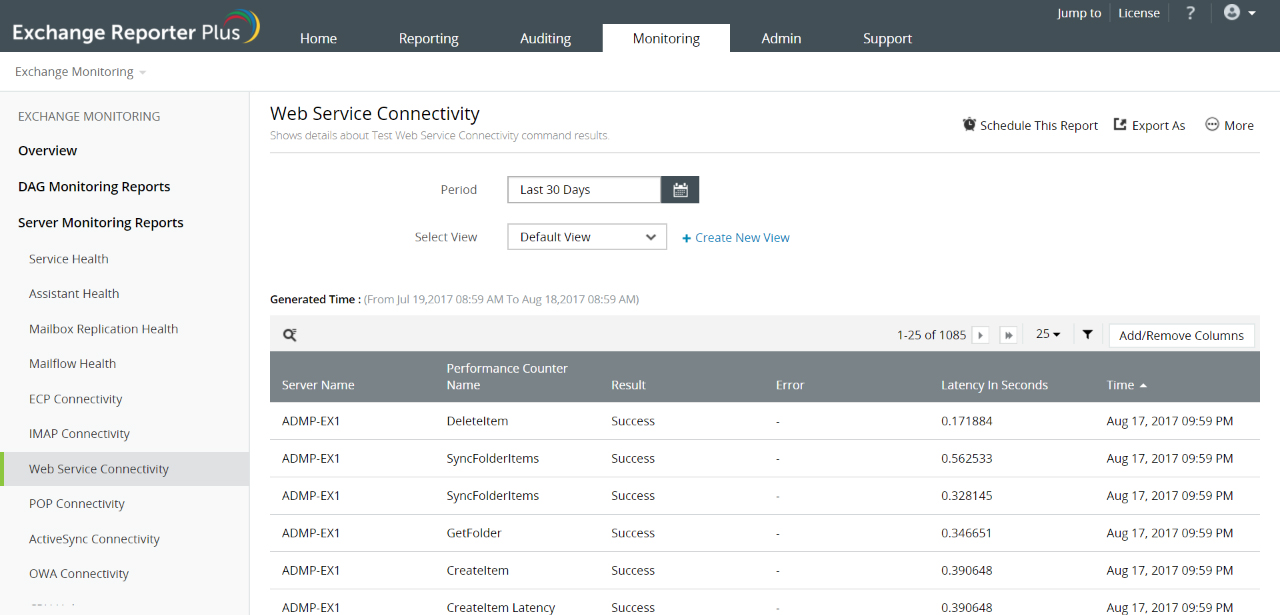Open the Mailflow Health report
Screen dimensions: 1280x615
(x=72, y=364)
